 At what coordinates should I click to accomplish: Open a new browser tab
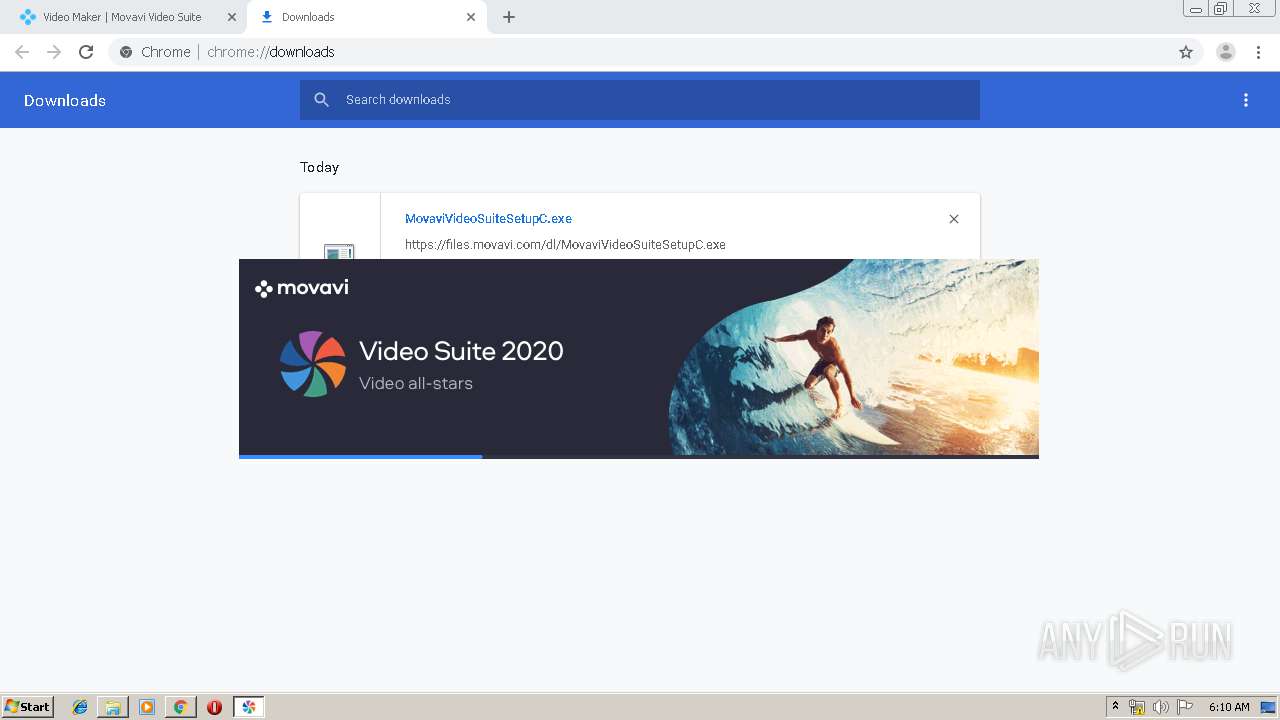pyautogui.click(x=509, y=17)
